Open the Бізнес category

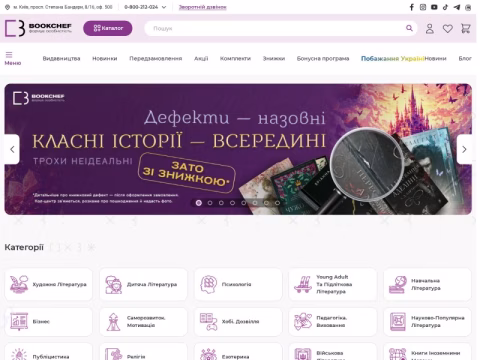[x=48, y=322]
